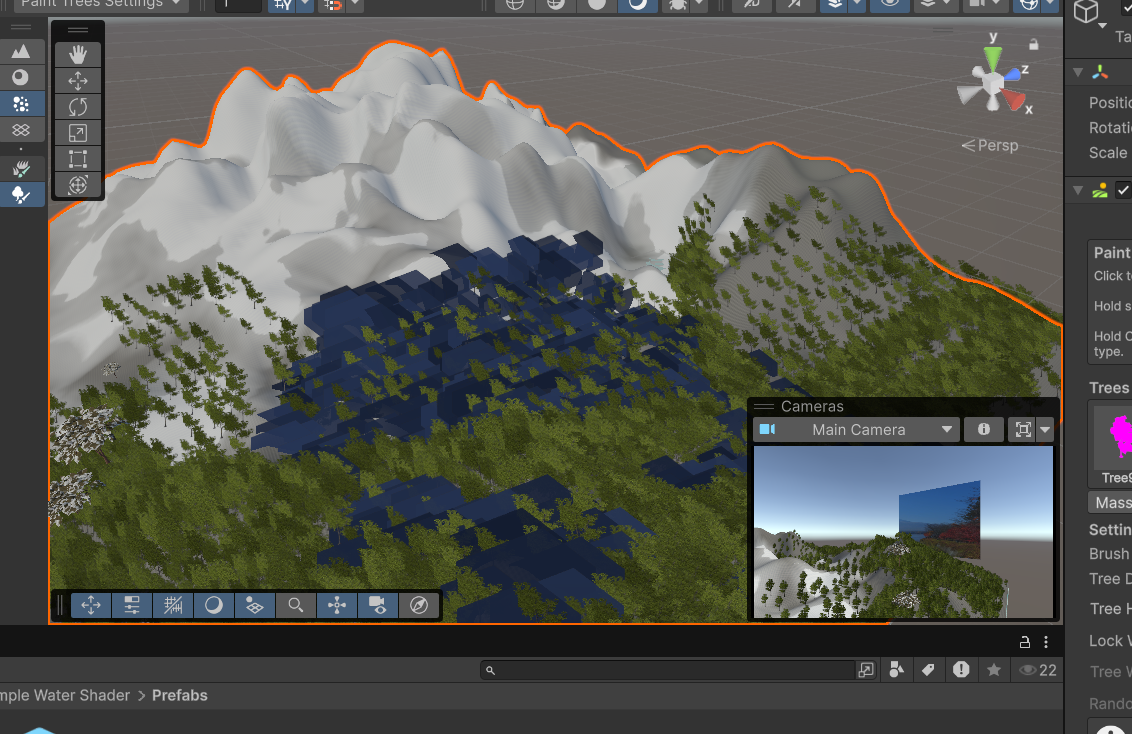1132x734 pixels.
Task: Collapse the Transform component foldout
Action: pyautogui.click(x=1078, y=72)
